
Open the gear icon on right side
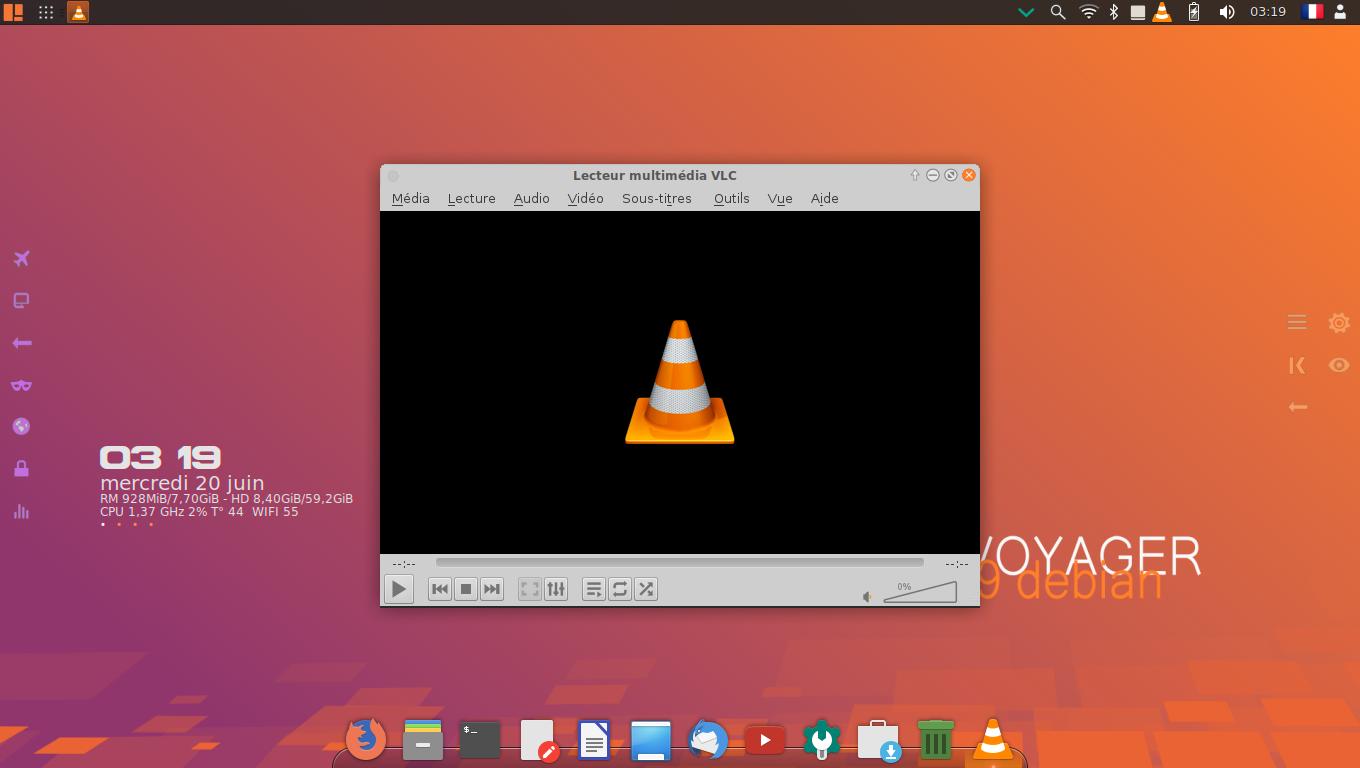click(x=1339, y=323)
